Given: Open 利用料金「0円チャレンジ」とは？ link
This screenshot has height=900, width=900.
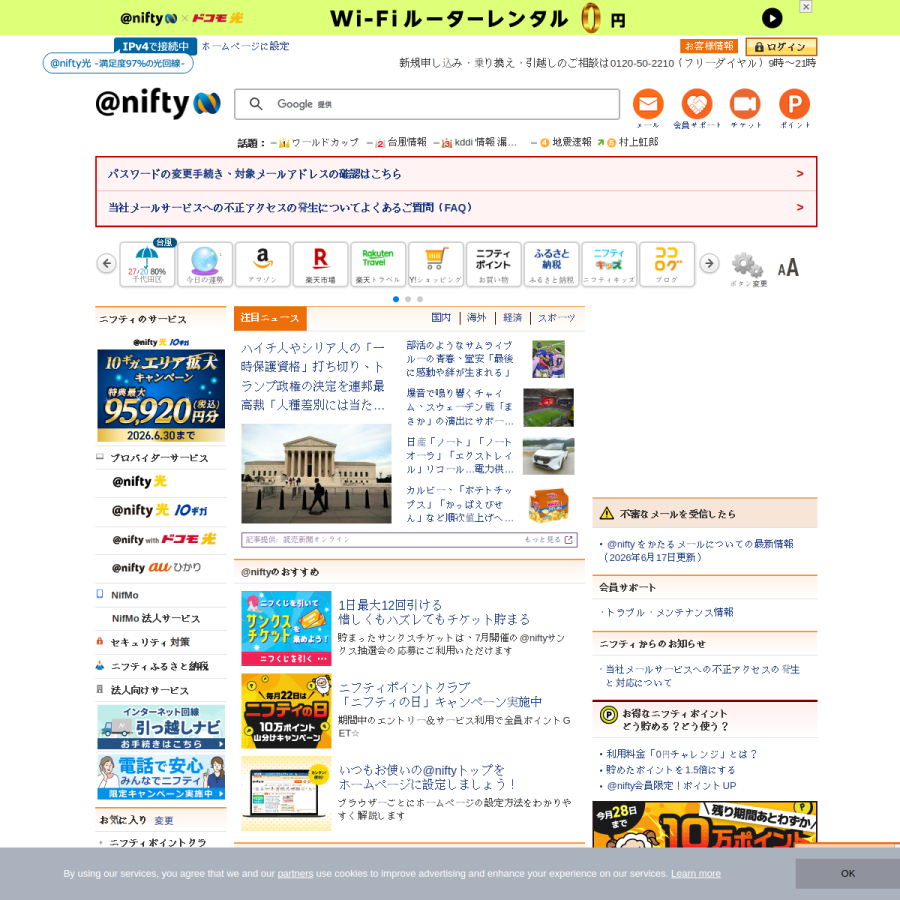Looking at the screenshot, I should (x=682, y=754).
